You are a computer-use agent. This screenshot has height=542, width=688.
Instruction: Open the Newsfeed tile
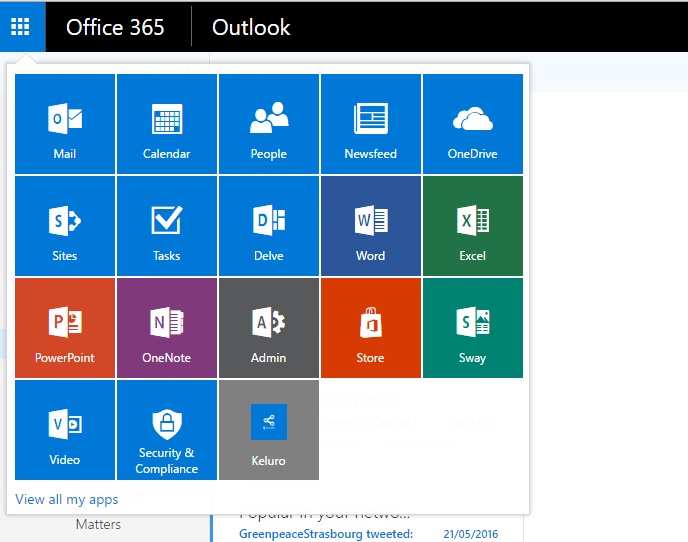coord(371,124)
